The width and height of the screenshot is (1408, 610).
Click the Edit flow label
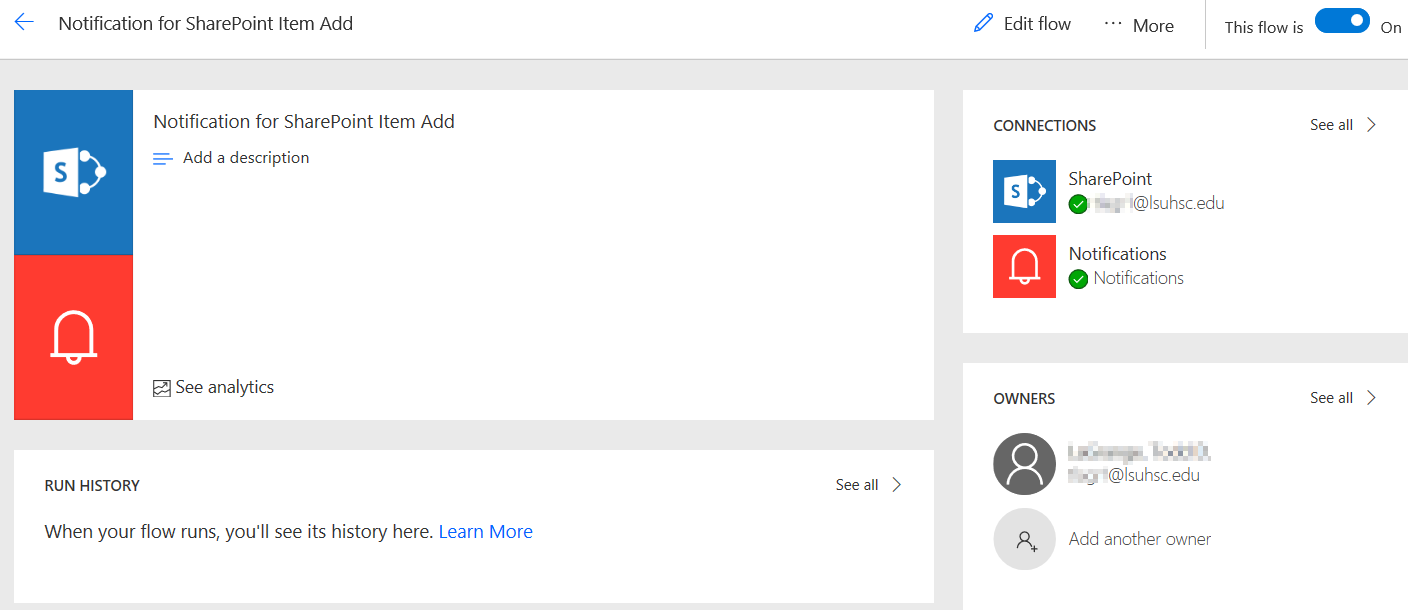point(1037,24)
